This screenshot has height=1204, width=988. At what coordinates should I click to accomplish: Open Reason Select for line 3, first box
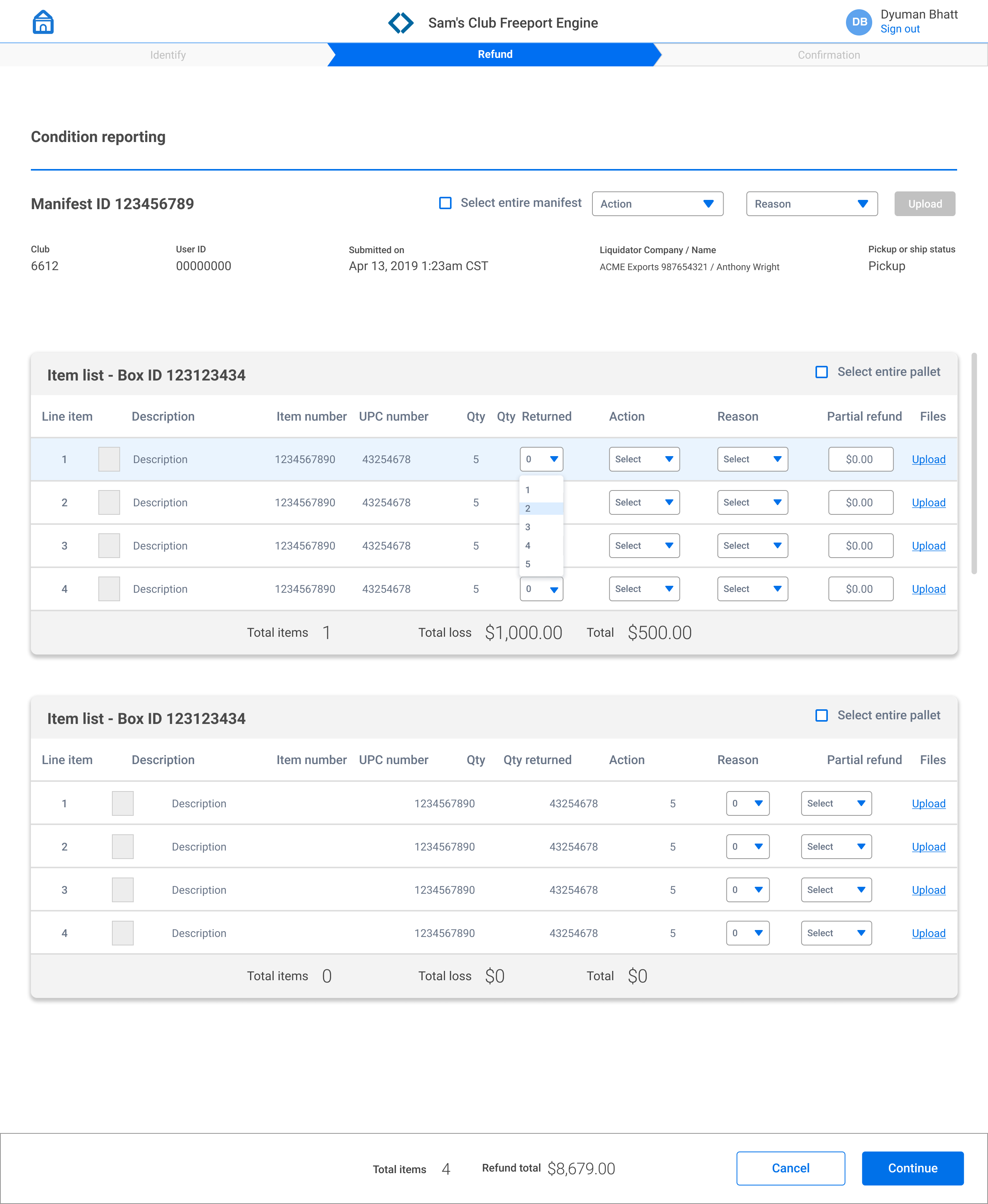752,546
